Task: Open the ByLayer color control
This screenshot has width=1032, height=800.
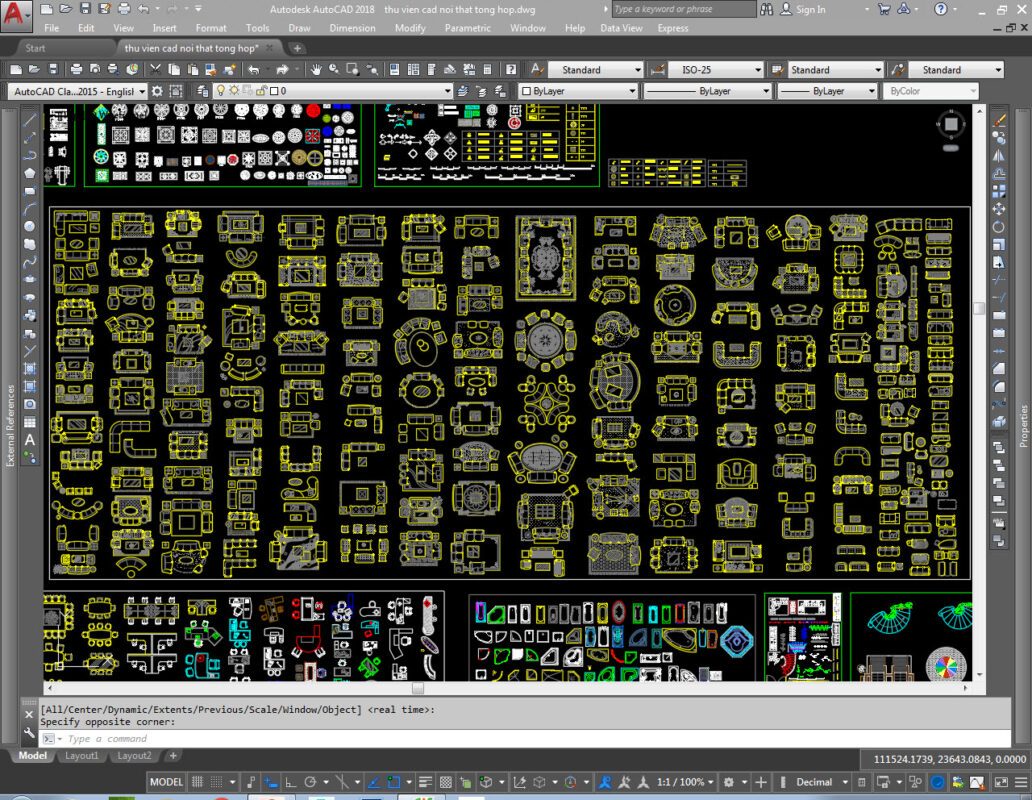Action: (574, 91)
